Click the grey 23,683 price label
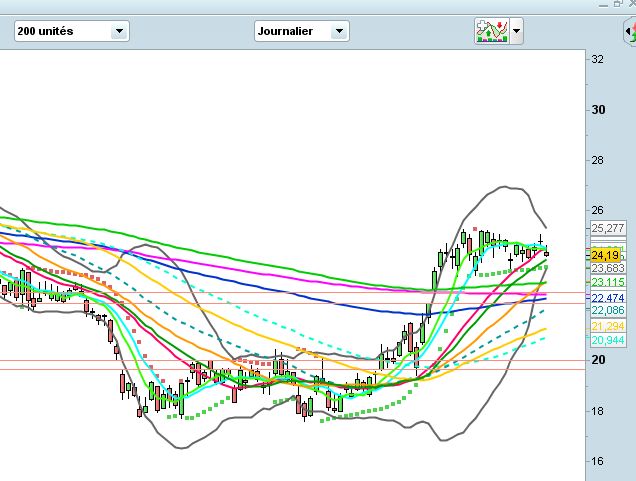 tap(608, 268)
